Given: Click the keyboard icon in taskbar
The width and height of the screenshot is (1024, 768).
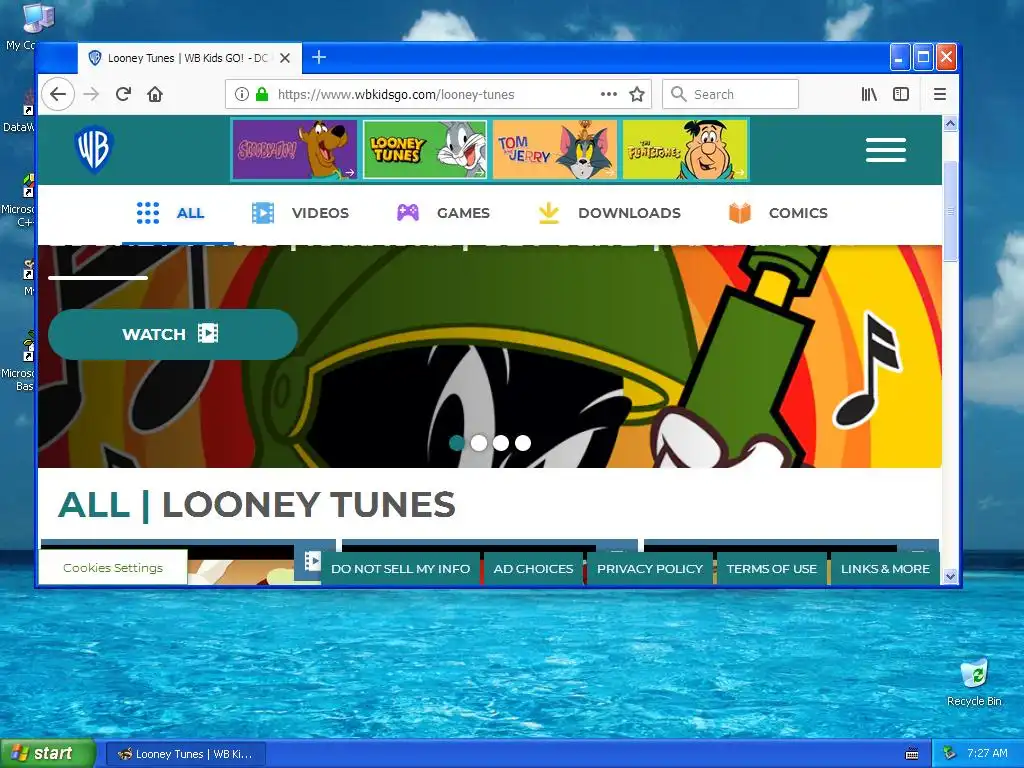Looking at the screenshot, I should click(x=912, y=754).
